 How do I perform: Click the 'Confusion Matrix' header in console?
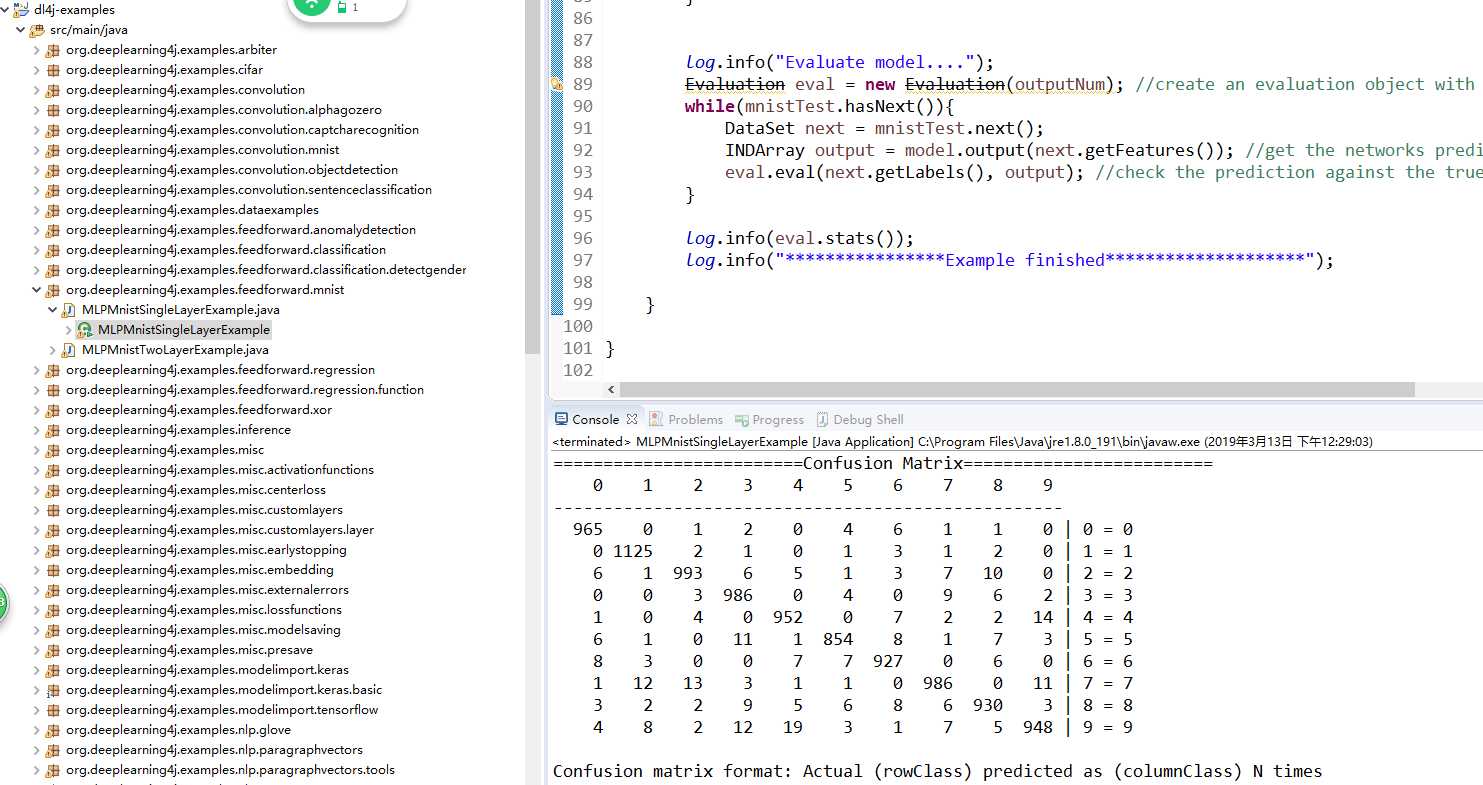coord(883,463)
